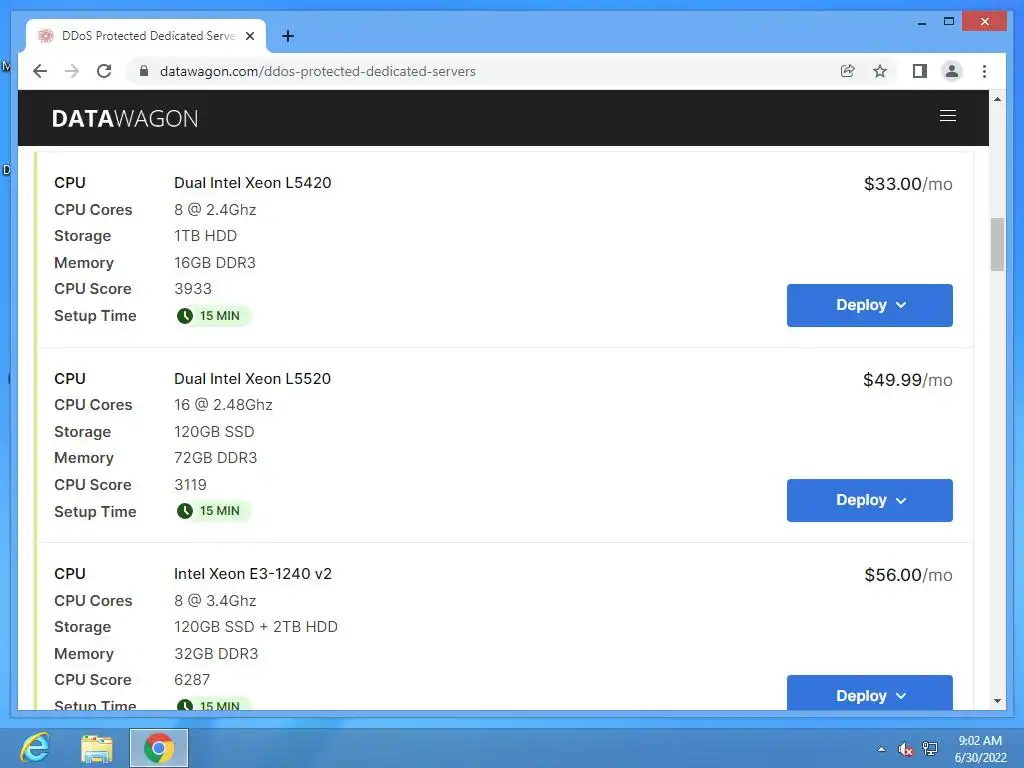Select the '16 @ 2.48Ghz' cores value
This screenshot has height=768, width=1024.
coord(223,405)
